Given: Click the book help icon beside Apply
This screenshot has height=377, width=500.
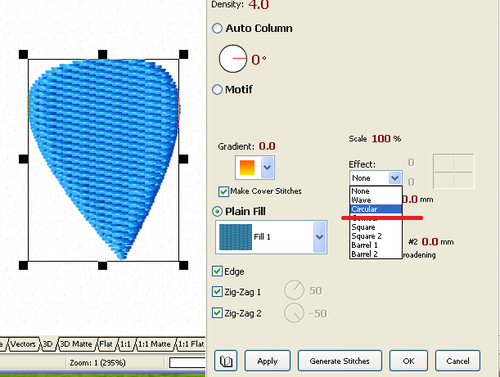Looking at the screenshot, I should click(x=226, y=361).
